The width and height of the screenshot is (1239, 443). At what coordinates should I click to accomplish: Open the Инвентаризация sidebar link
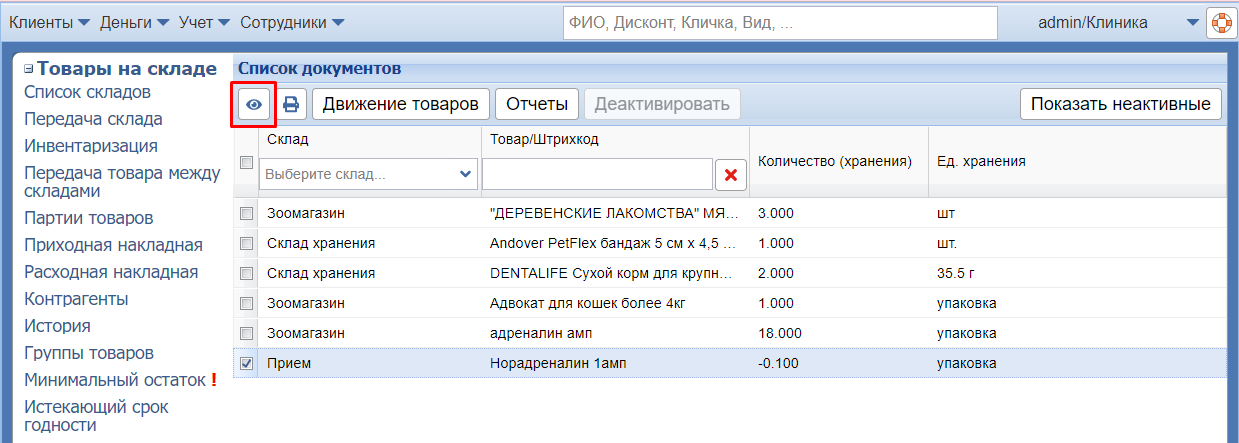coord(91,146)
